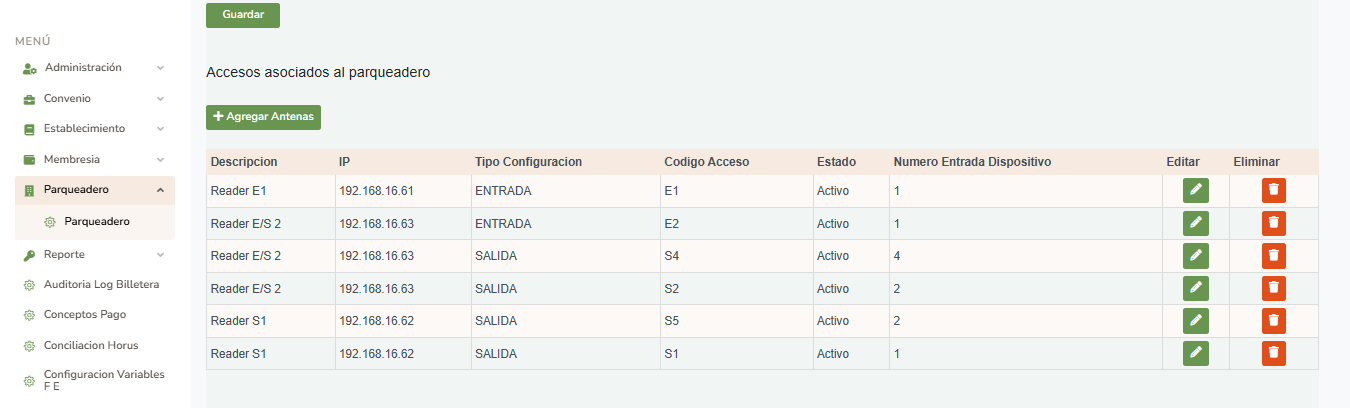Collapse the Parqueadero menu section
1350x408 pixels.
(x=160, y=190)
